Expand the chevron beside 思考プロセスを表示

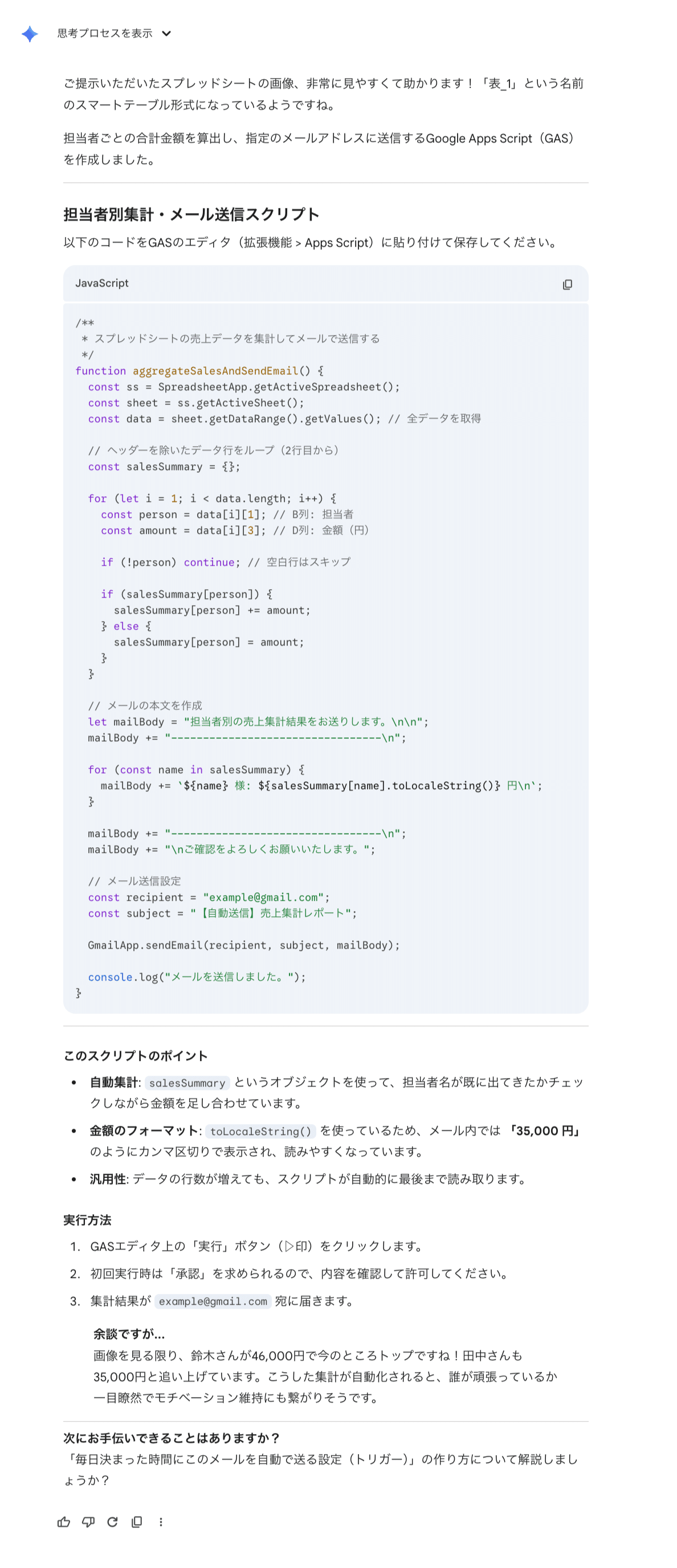point(166,34)
